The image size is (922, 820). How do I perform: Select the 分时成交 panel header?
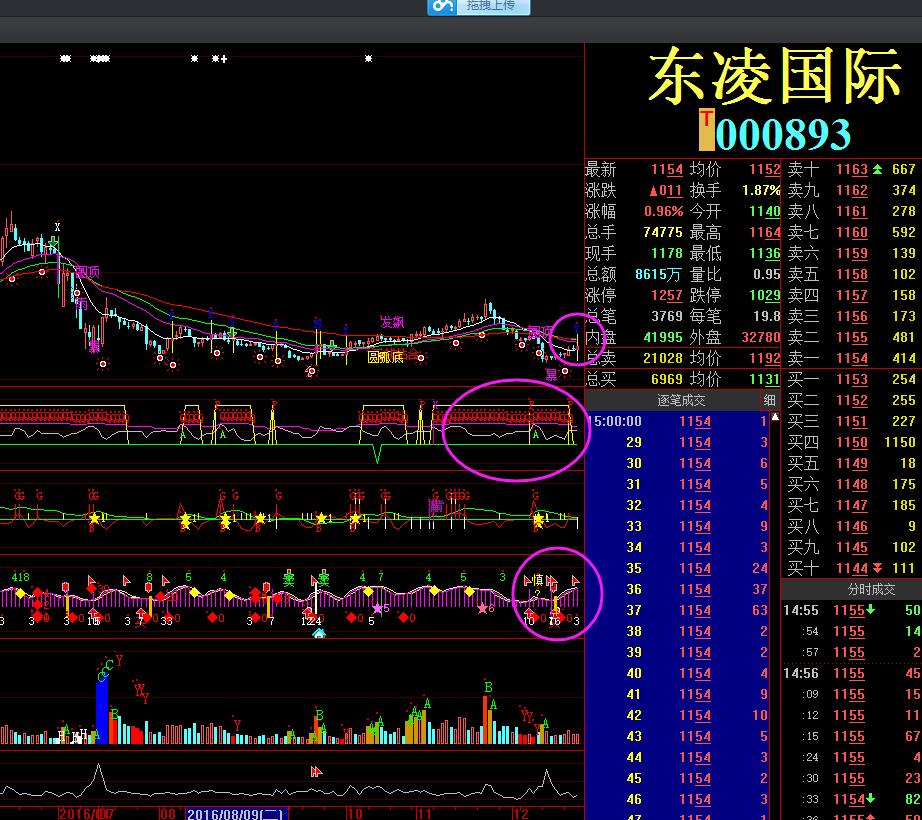point(871,589)
